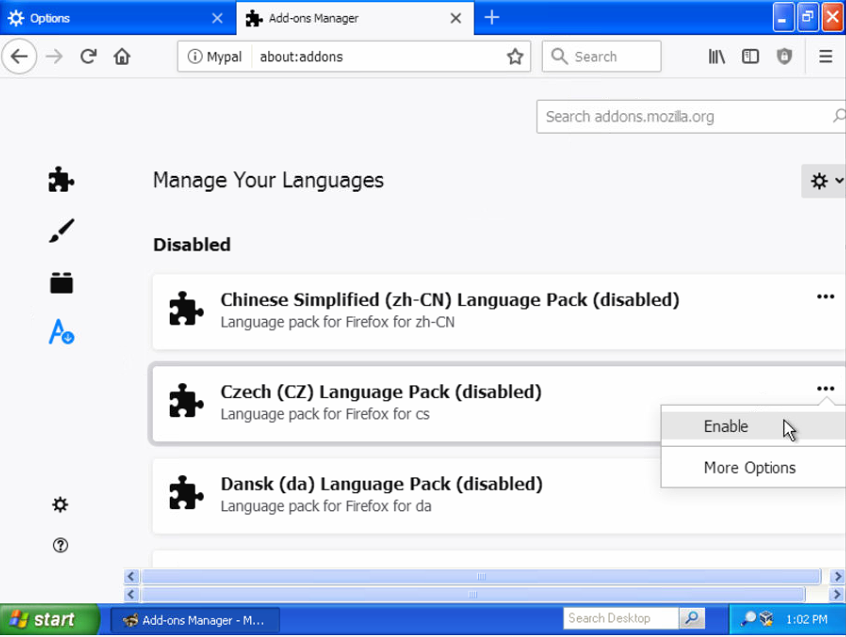Close the Options tab
Image resolution: width=846 pixels, height=637 pixels.
point(217,18)
